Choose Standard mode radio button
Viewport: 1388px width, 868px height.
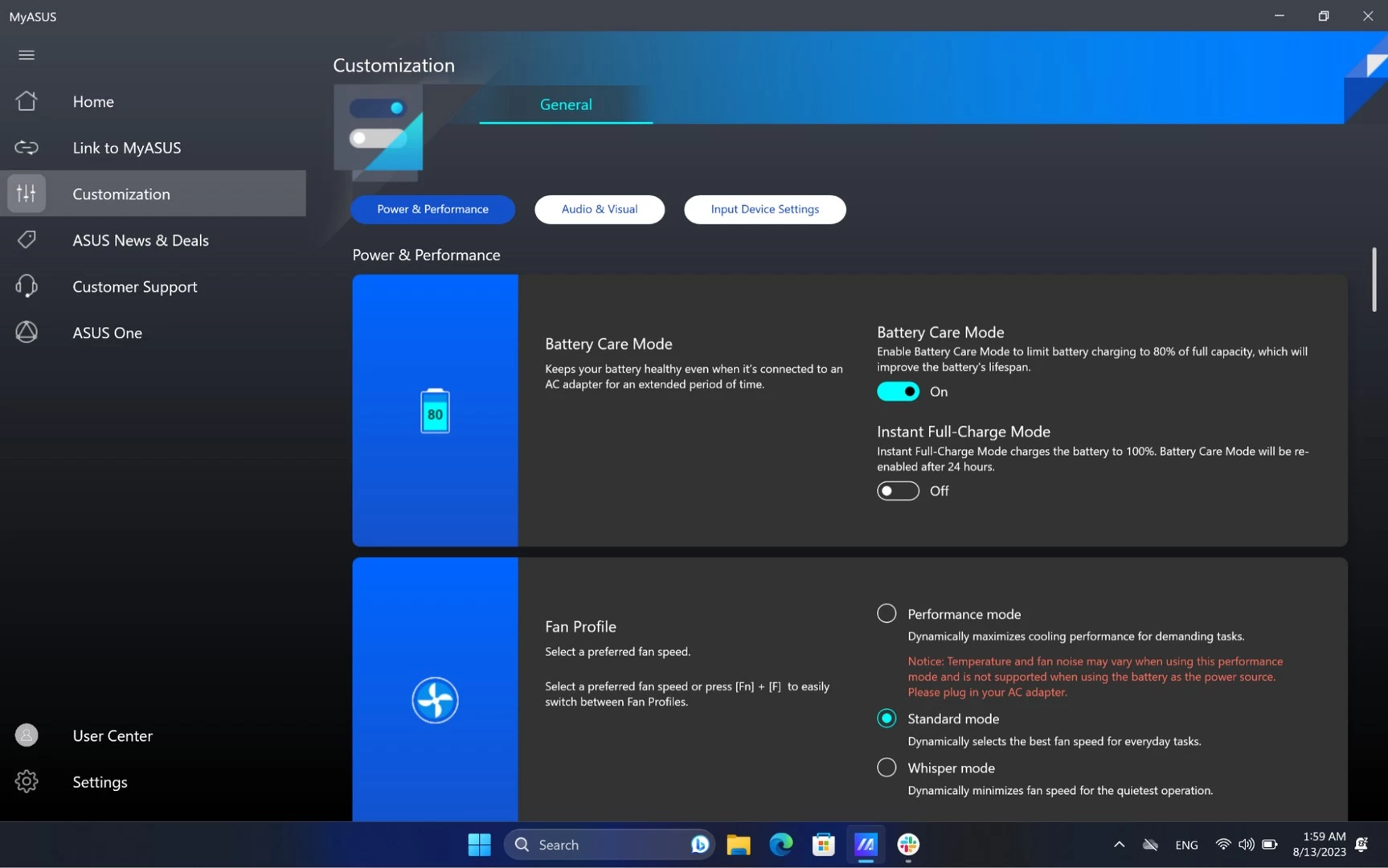point(886,719)
